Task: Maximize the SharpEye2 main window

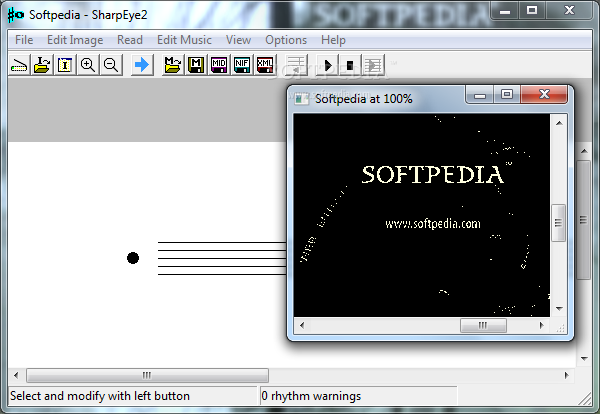Action: (532, 11)
